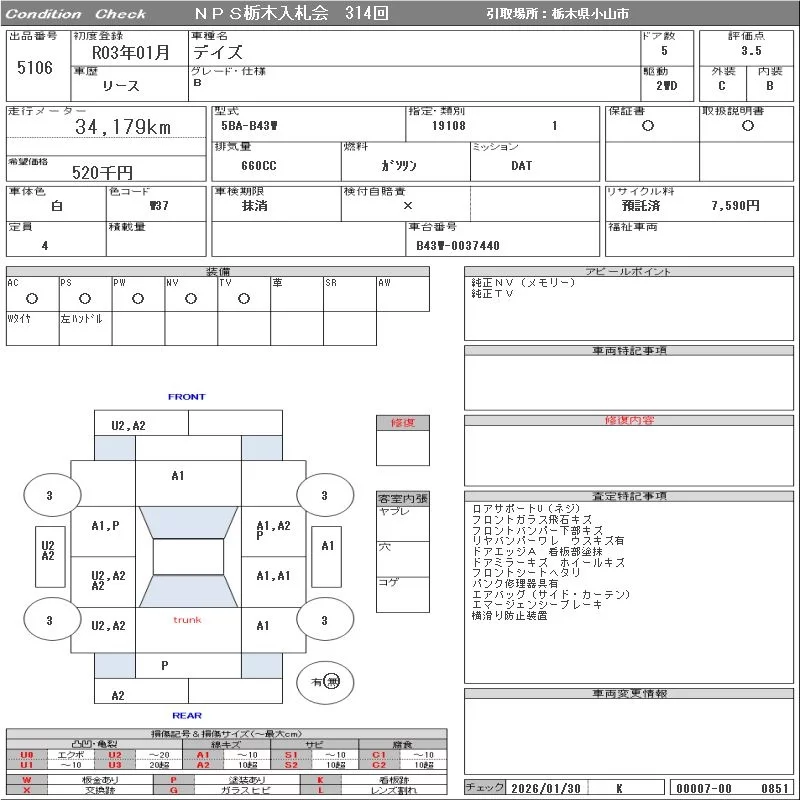Select the circled 無 spare tire indicator
The width and height of the screenshot is (800, 800).
click(333, 681)
